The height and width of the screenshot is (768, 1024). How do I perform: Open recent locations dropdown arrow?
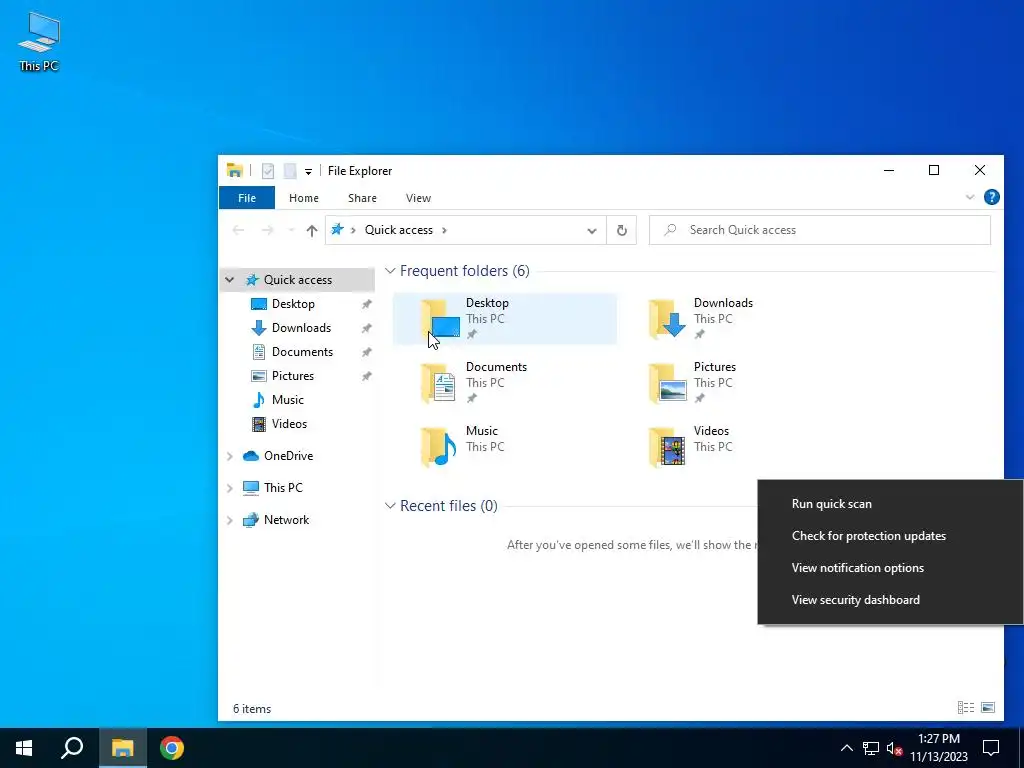click(x=291, y=230)
